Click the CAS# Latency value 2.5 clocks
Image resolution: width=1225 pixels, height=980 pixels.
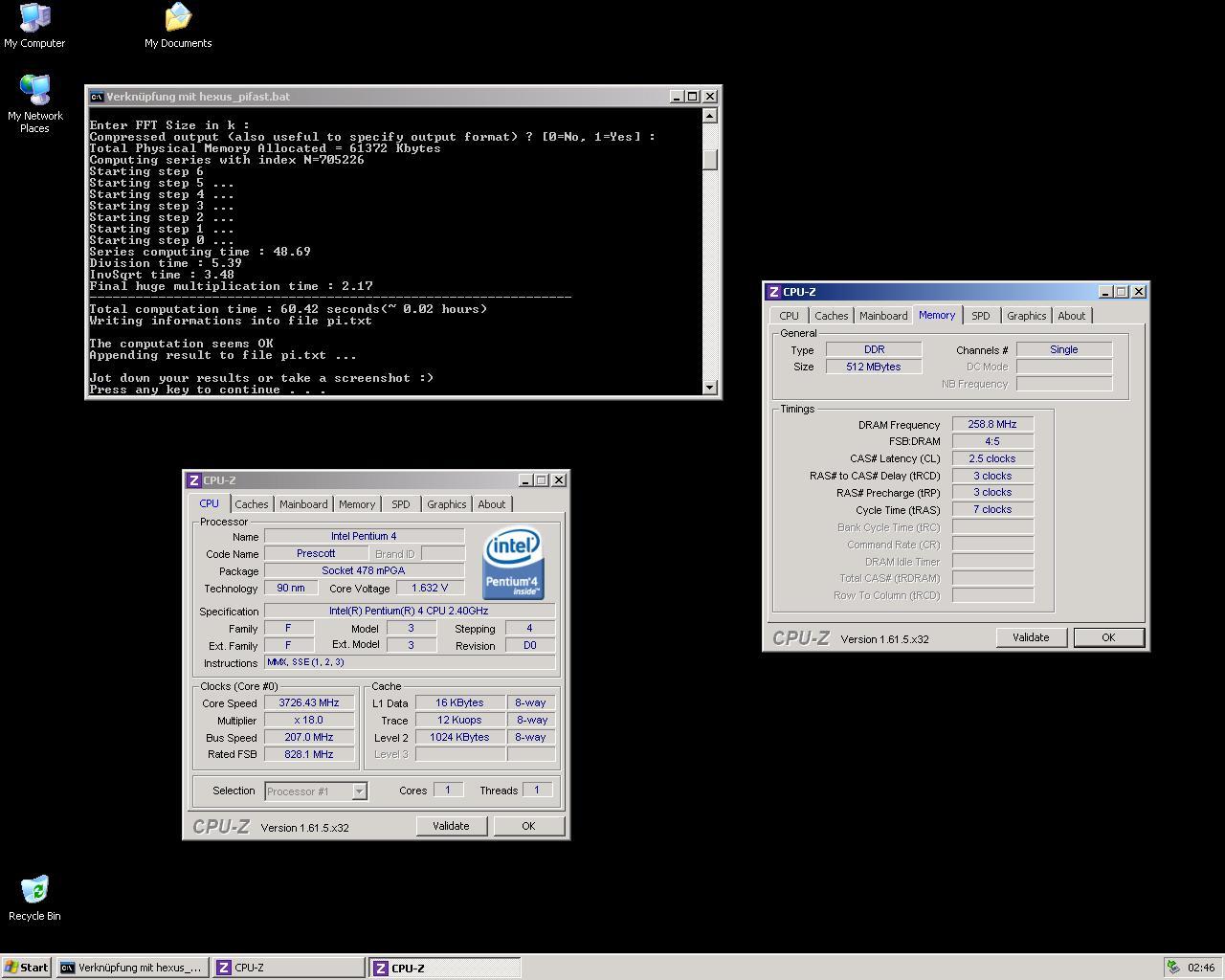pos(992,458)
